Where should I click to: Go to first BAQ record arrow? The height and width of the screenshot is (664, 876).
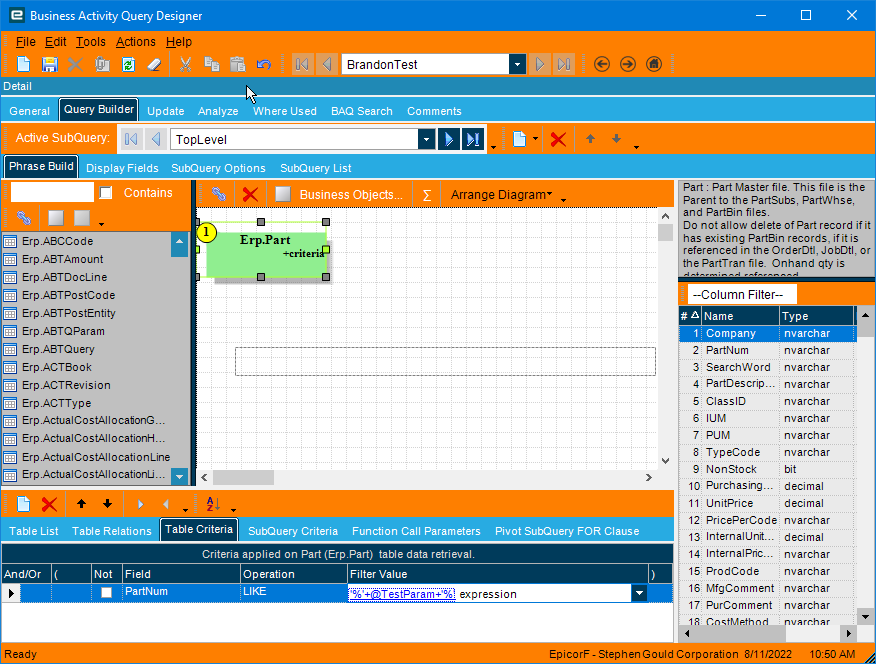[302, 64]
